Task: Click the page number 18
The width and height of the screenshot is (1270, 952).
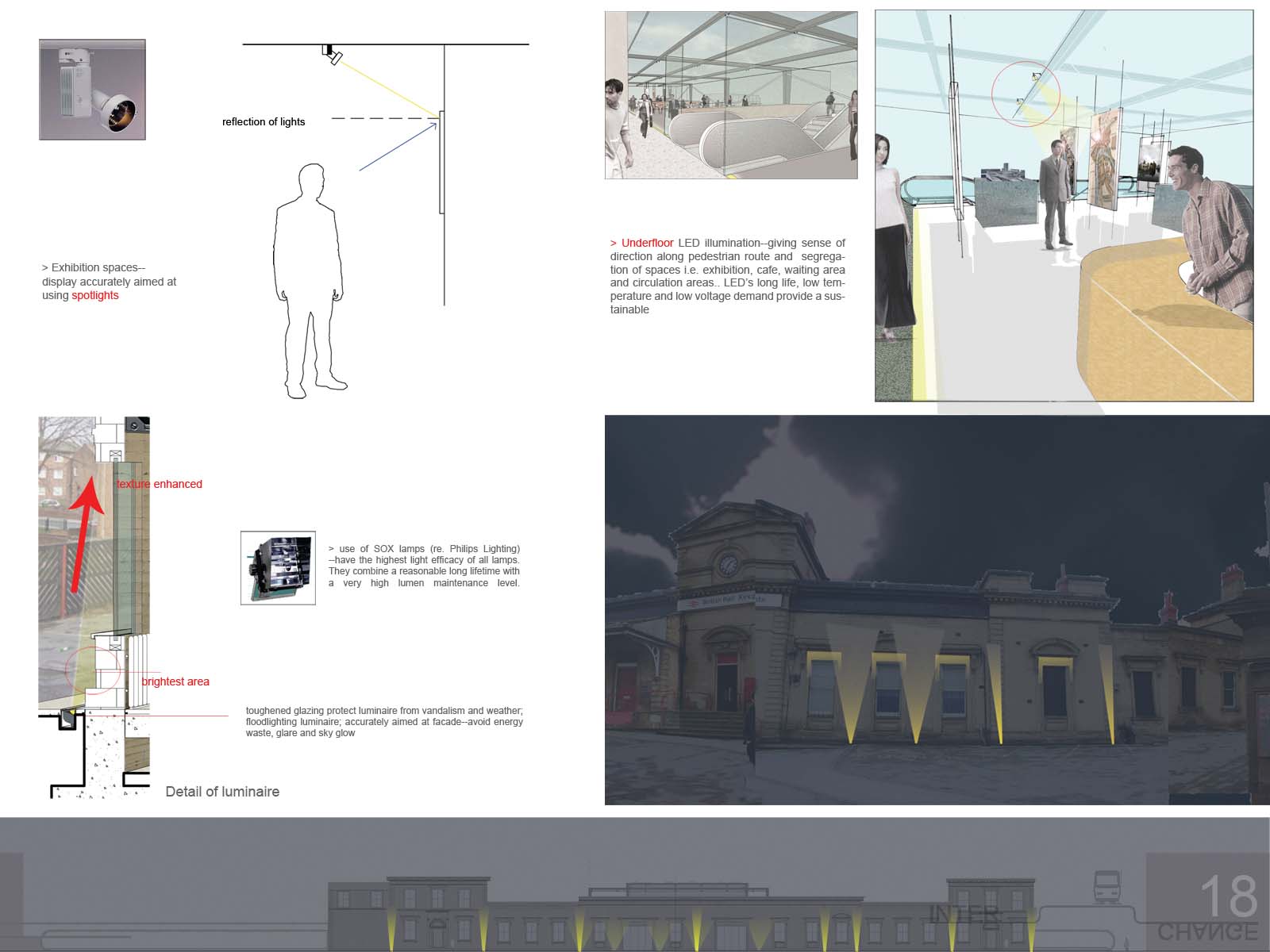Action: (x=1227, y=896)
